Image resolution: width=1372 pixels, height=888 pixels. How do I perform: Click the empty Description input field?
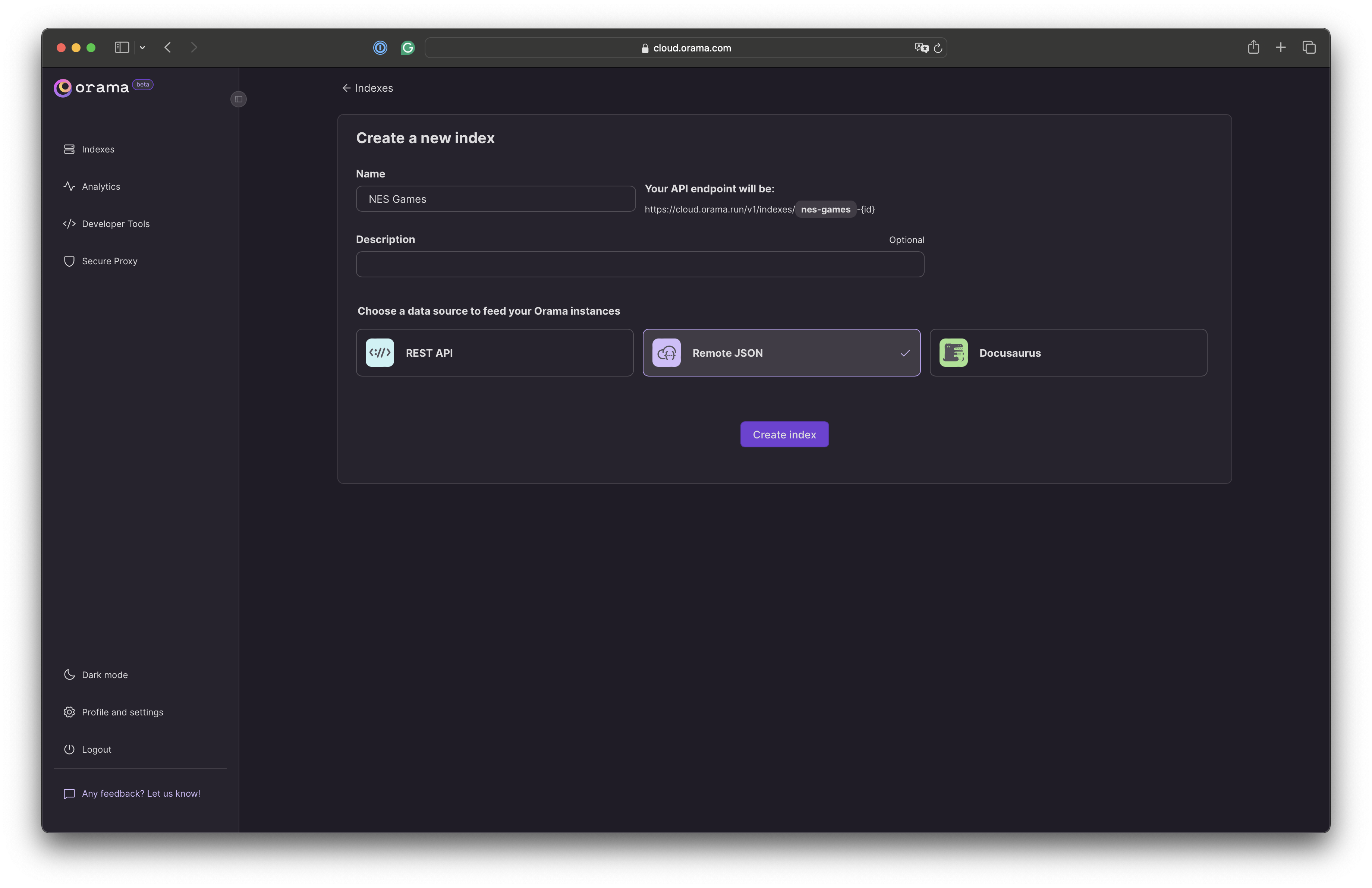(640, 264)
